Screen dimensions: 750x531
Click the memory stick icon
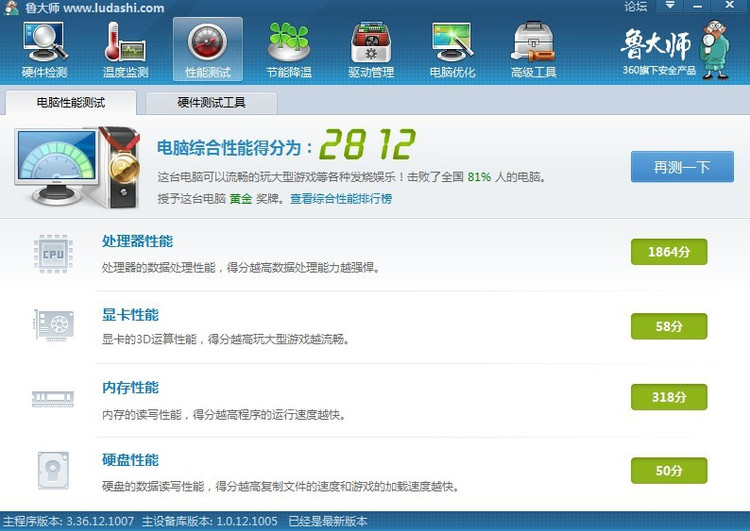pyautogui.click(x=53, y=399)
